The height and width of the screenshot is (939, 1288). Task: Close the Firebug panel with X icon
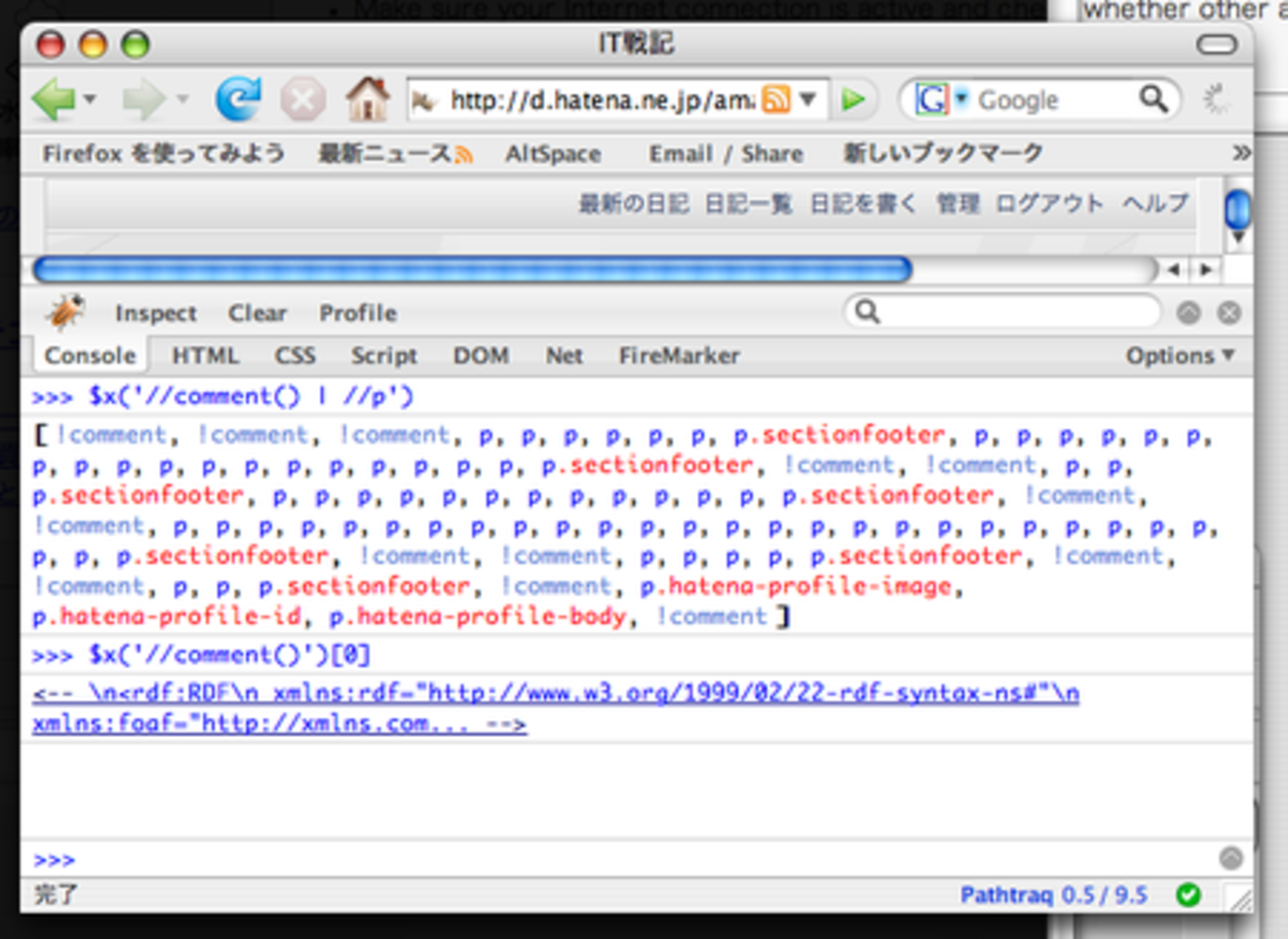point(1229,313)
